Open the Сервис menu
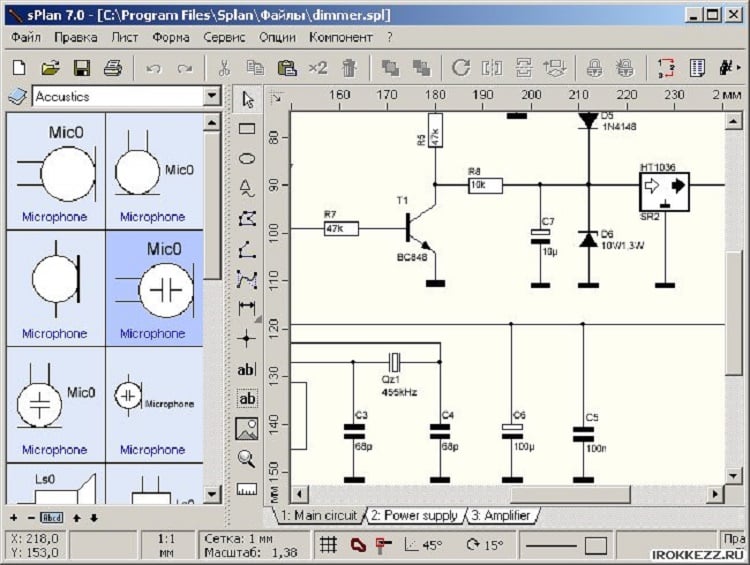The width and height of the screenshot is (750, 565). [x=224, y=37]
